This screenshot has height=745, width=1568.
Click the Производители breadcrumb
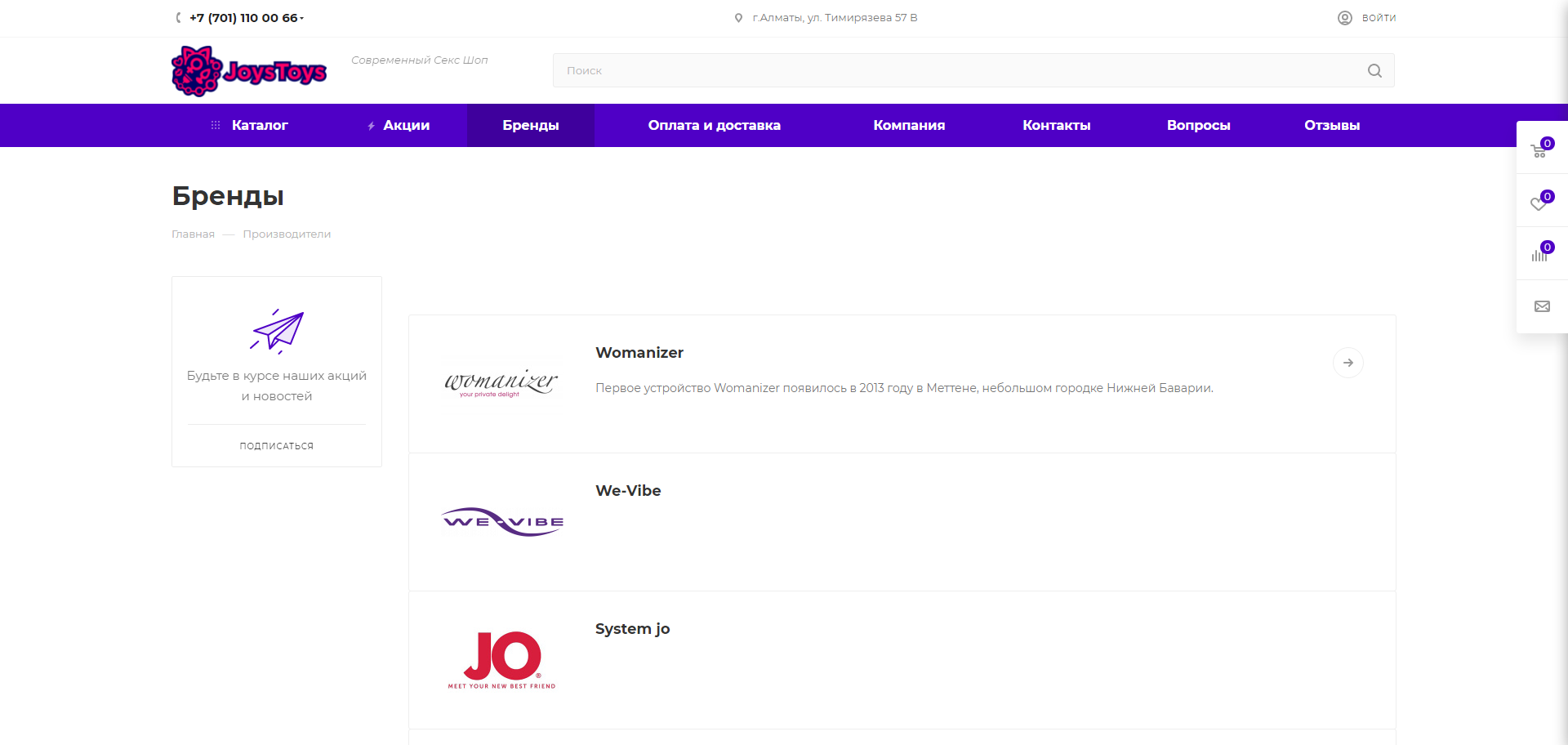point(287,234)
